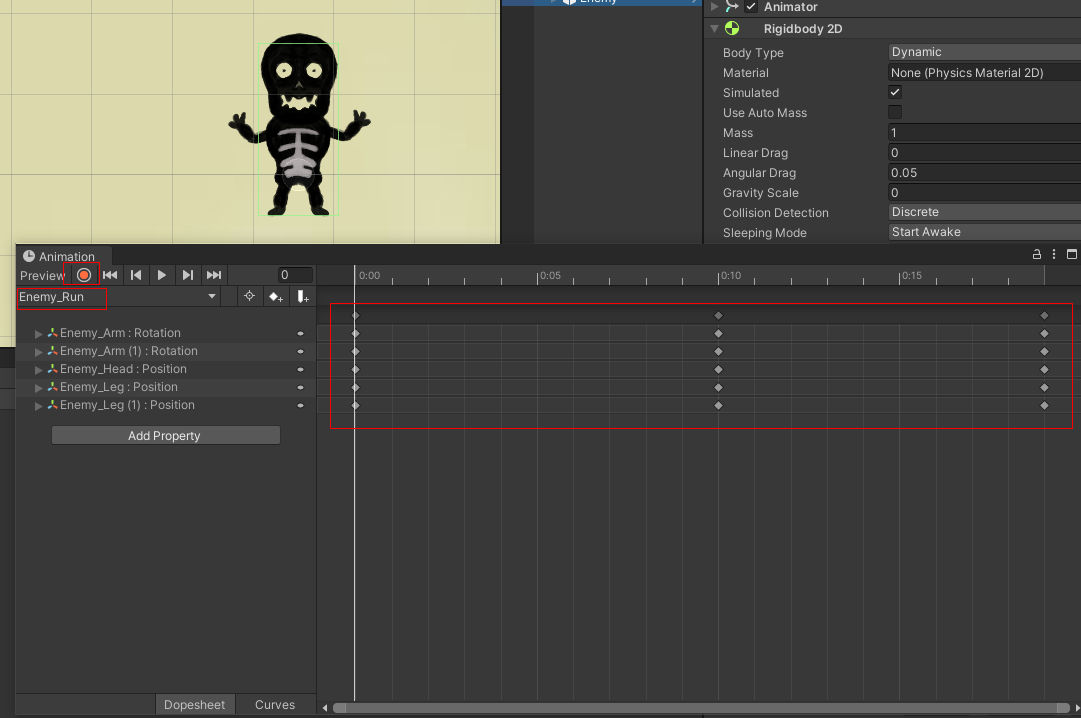This screenshot has height=718, width=1081.
Task: Toggle Preview mode in Animation window
Action: coord(42,275)
